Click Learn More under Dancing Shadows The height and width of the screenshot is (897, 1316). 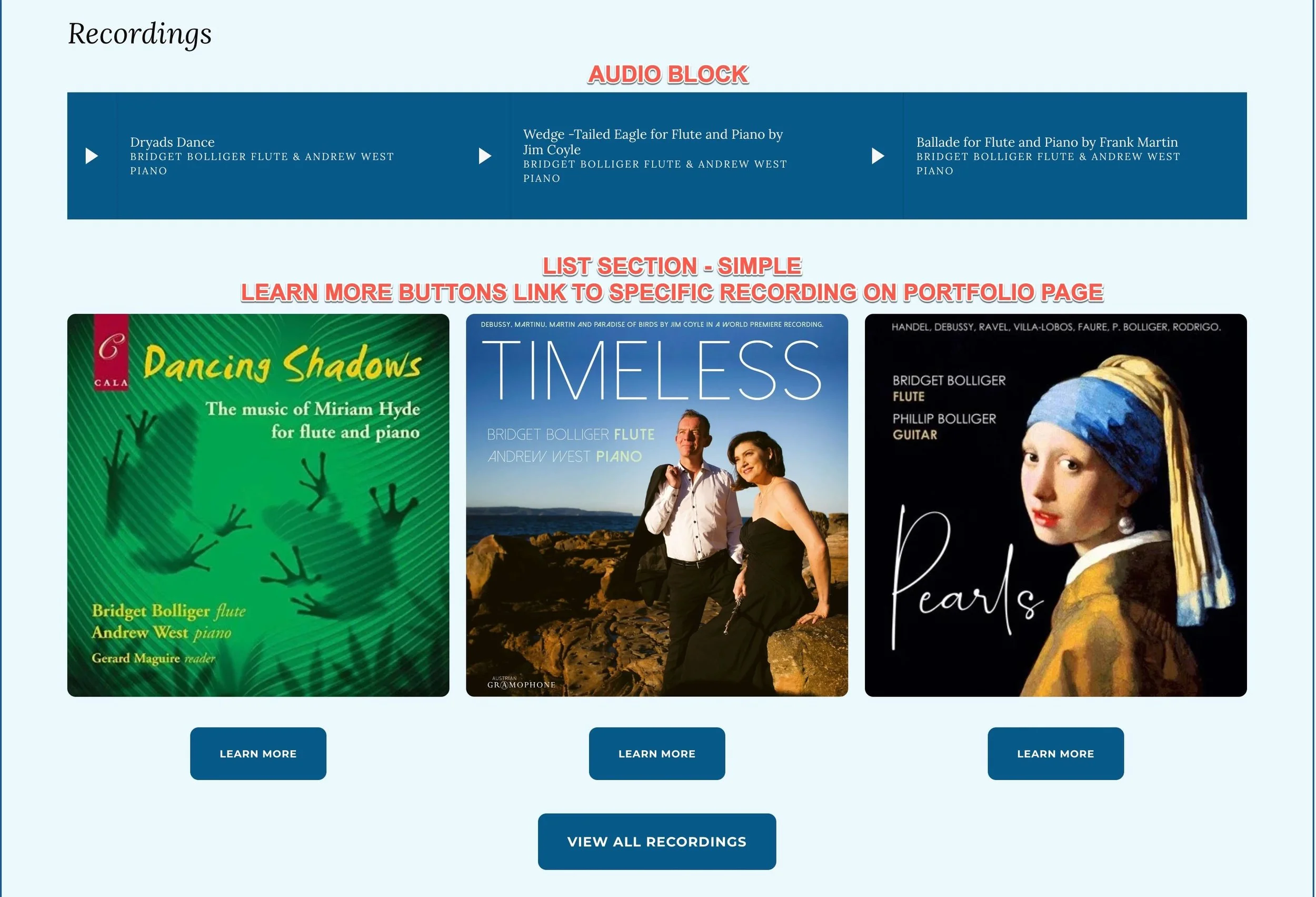pos(258,754)
